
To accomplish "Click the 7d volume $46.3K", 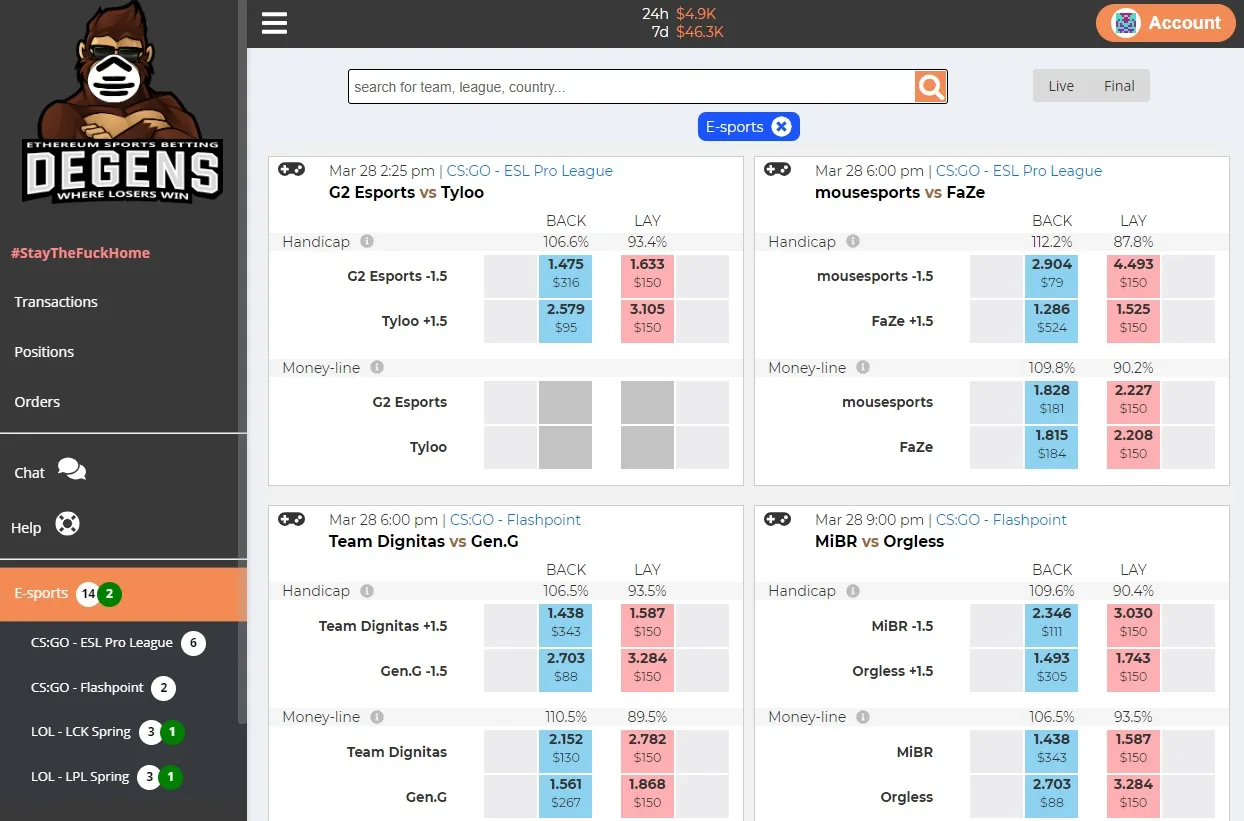I will pos(700,32).
